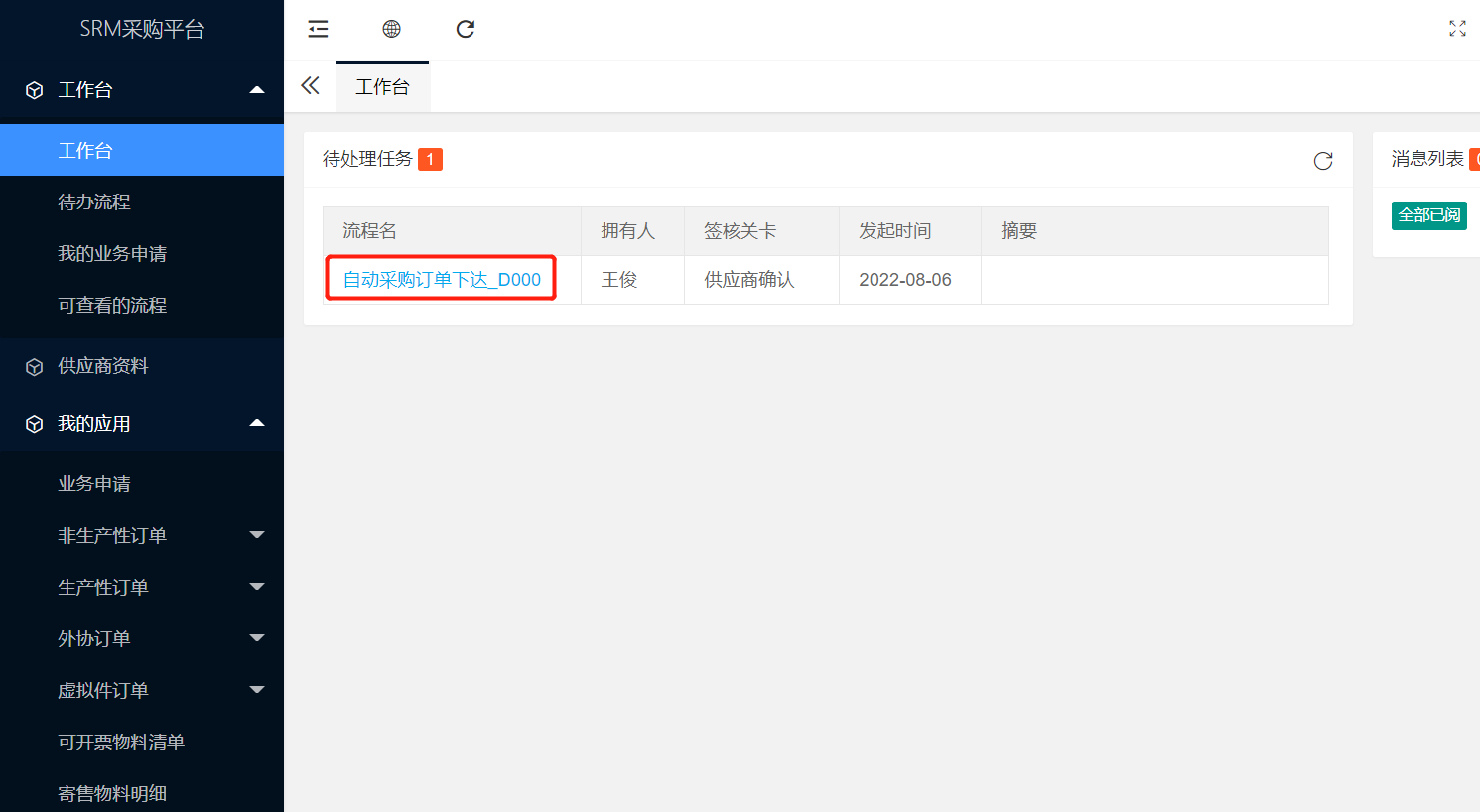Refresh the 待处理任务 panel
Viewport: 1480px width, 812px height.
(1322, 161)
